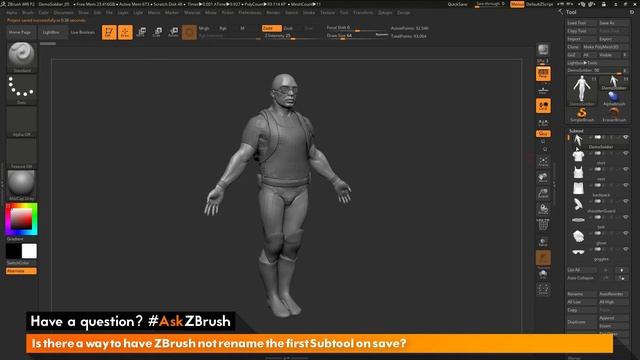Screen dimensions: 640x360
Task: Click Make PolyMesh3D button
Action: [605, 47]
